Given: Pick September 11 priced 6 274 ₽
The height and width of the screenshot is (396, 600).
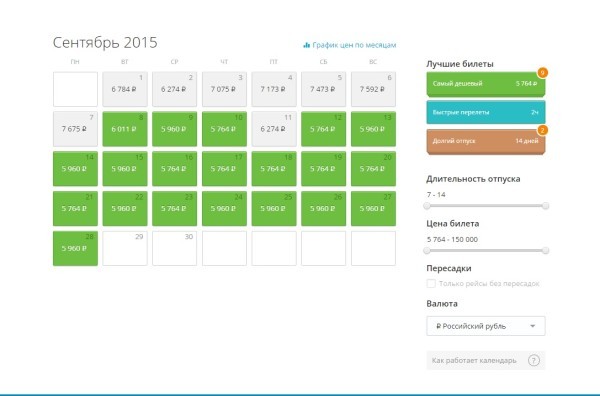Looking at the screenshot, I should [x=274, y=129].
